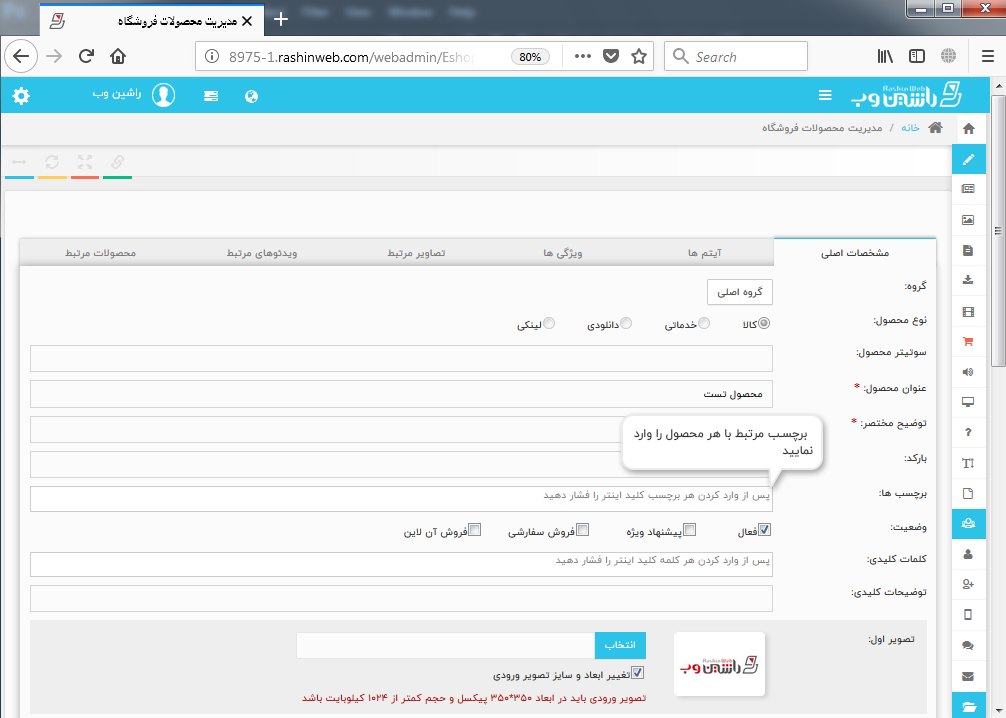Toggle the hamburger menu beside Rashin Web logo
Image resolution: width=1006 pixels, height=718 pixels.
(825, 96)
